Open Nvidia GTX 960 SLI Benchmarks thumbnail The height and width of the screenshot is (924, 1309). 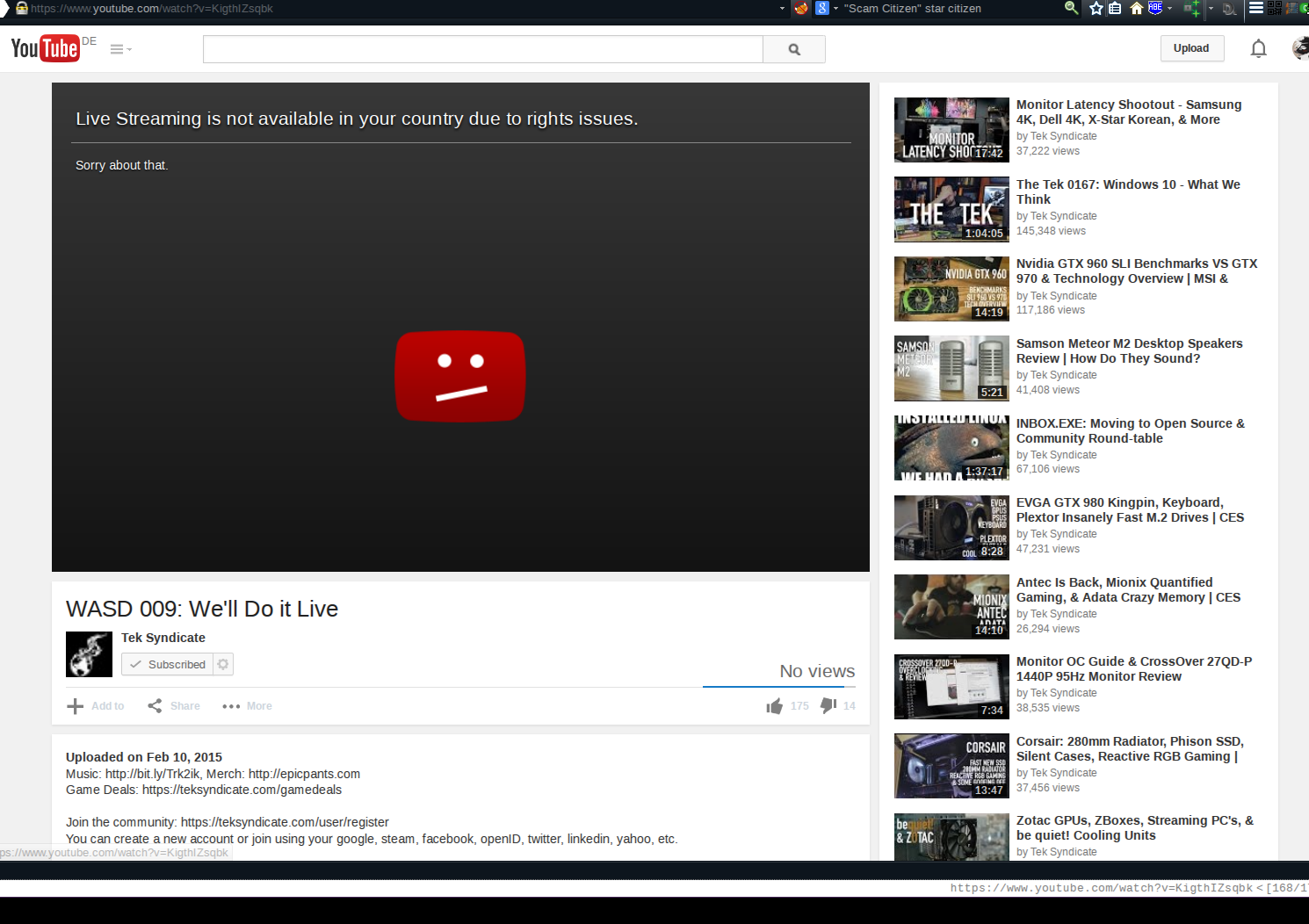click(951, 289)
